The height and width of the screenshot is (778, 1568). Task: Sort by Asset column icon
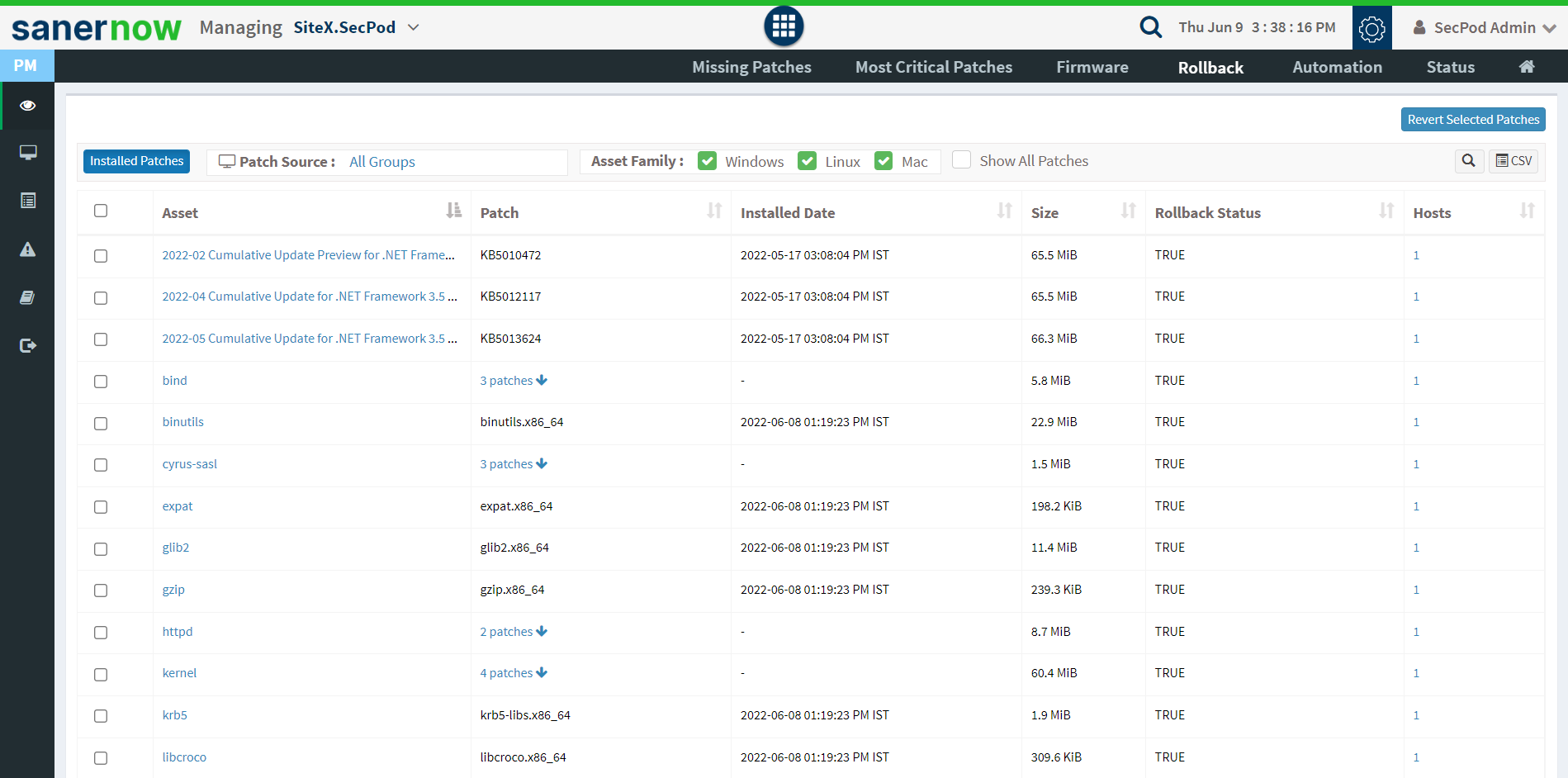[454, 211]
